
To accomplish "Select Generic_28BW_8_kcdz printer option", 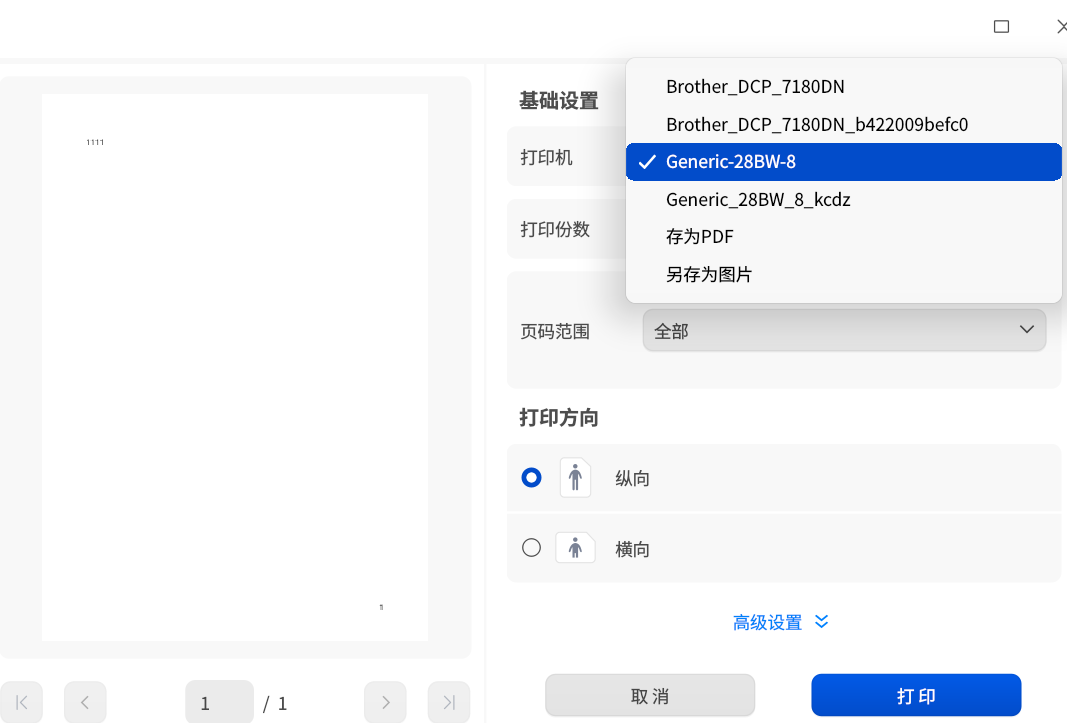I will (844, 199).
